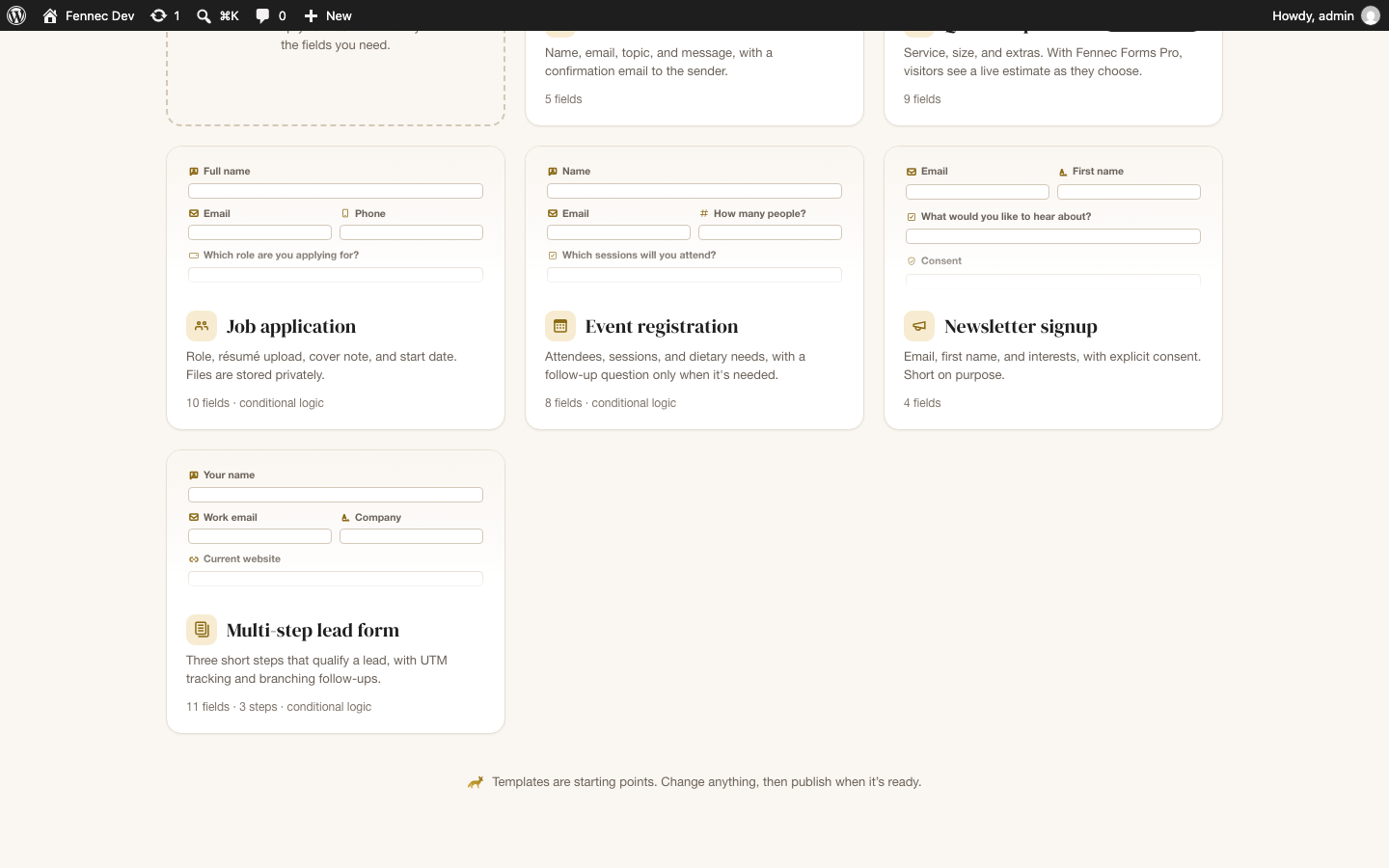The width and height of the screenshot is (1389, 868).
Task: Click the phone icon beside Phone label
Action: 345,214
